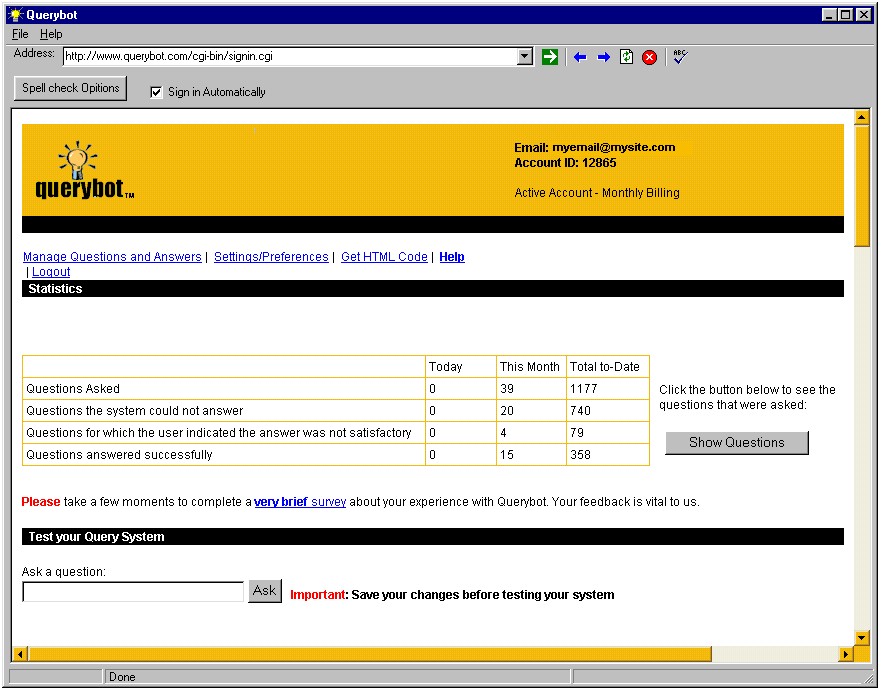Viewport: 881px width, 689px height.
Task: Go back with the blue left arrow
Action: point(580,57)
